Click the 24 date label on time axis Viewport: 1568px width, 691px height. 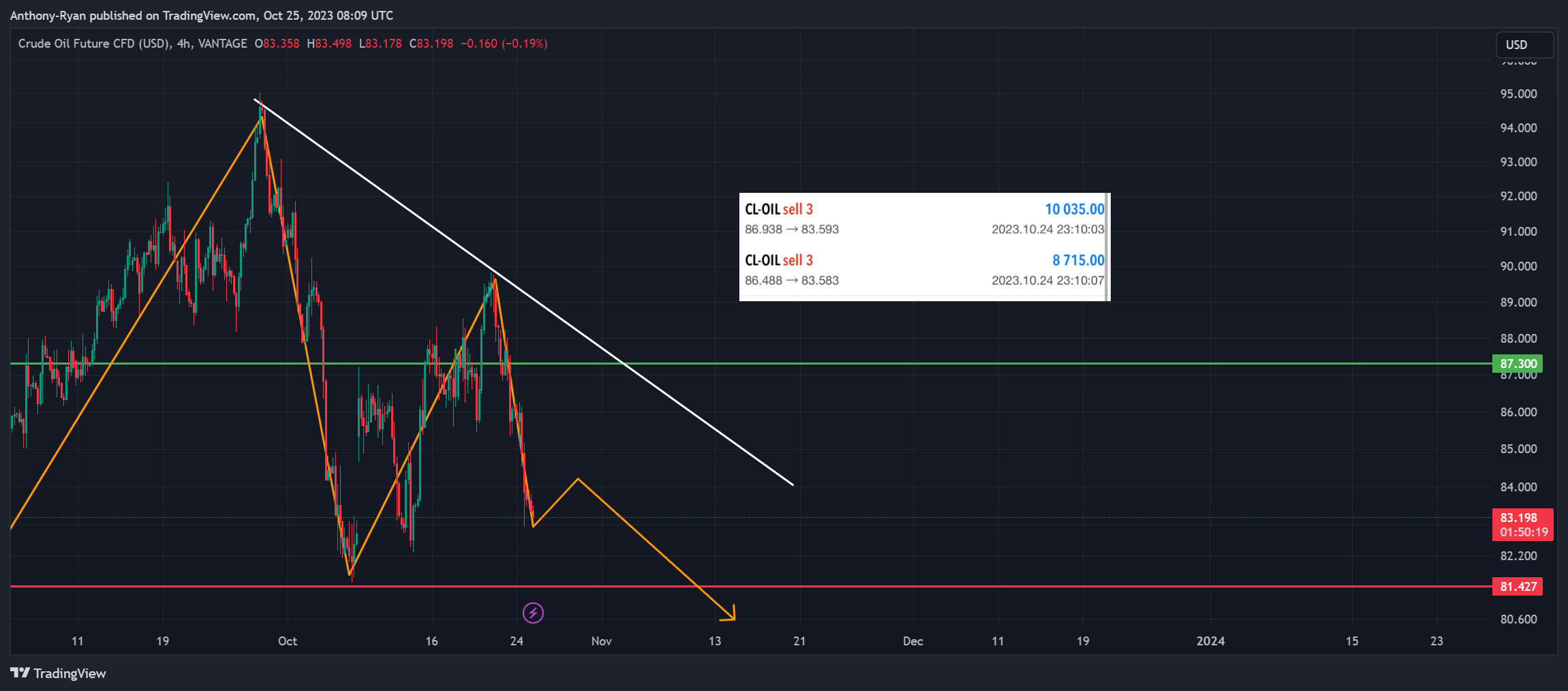coord(517,641)
